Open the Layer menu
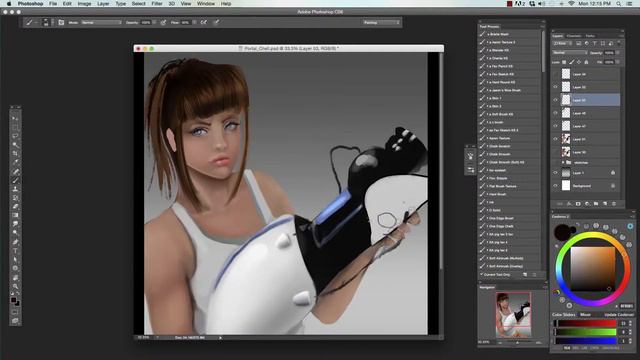Image resolution: width=640 pixels, height=360 pixels. click(x=103, y=3)
